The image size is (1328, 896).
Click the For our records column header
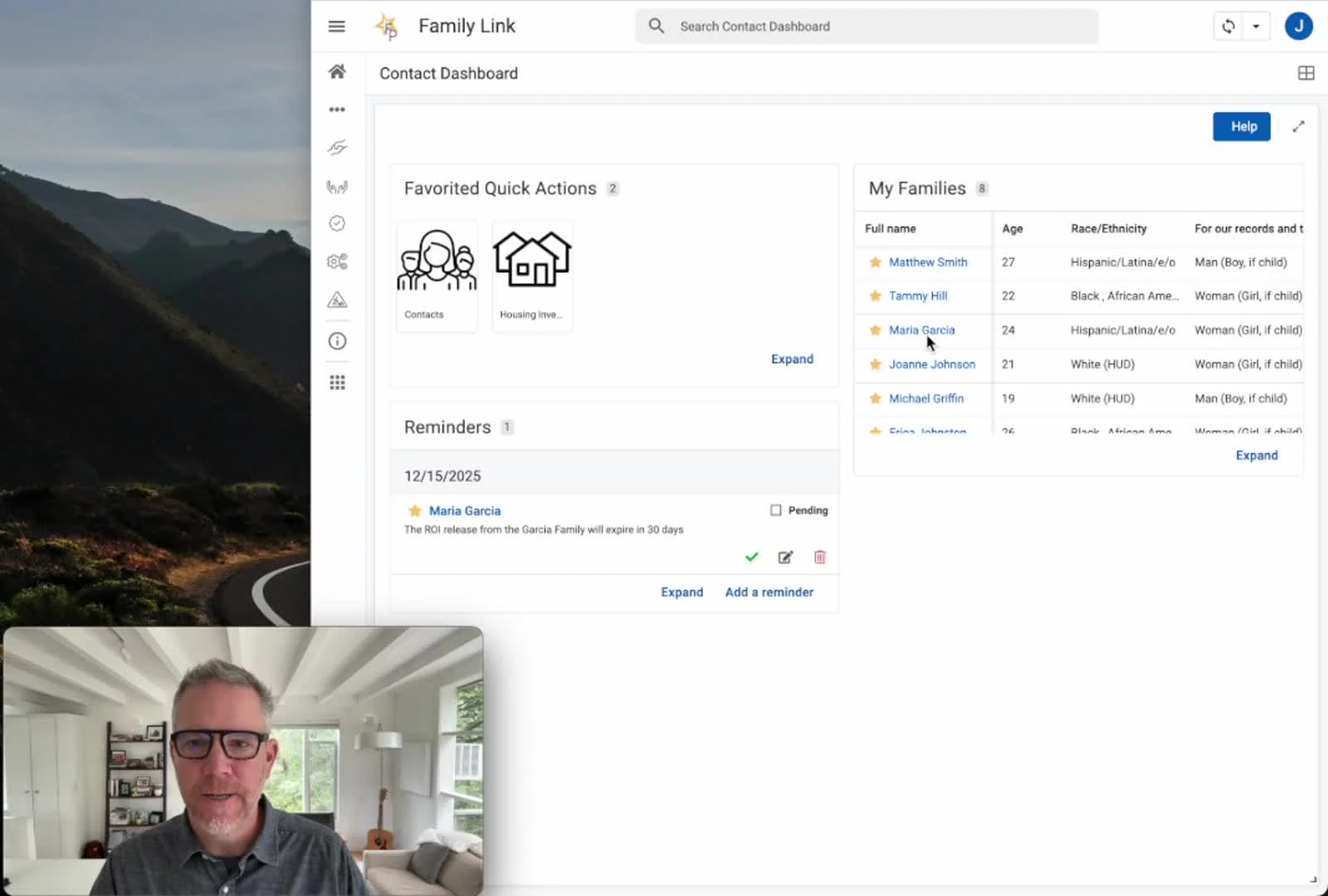point(1248,229)
